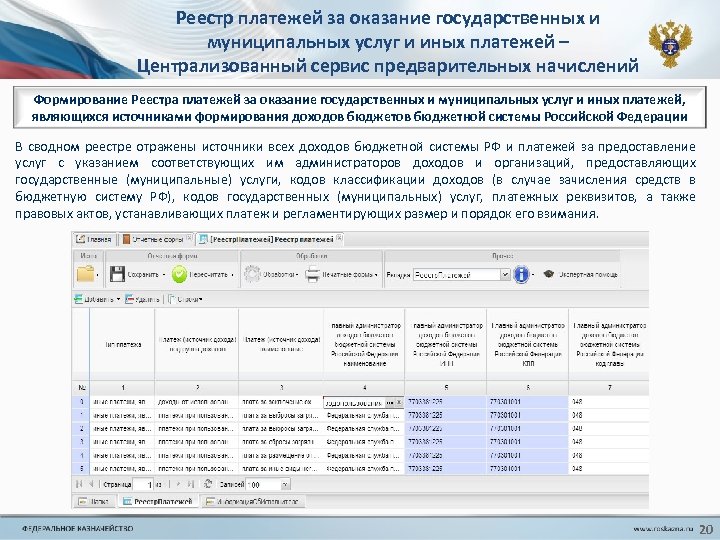The image size is (720, 540).
Task: Open the Сохранить dropdown arrow
Action: pyautogui.click(x=164, y=275)
